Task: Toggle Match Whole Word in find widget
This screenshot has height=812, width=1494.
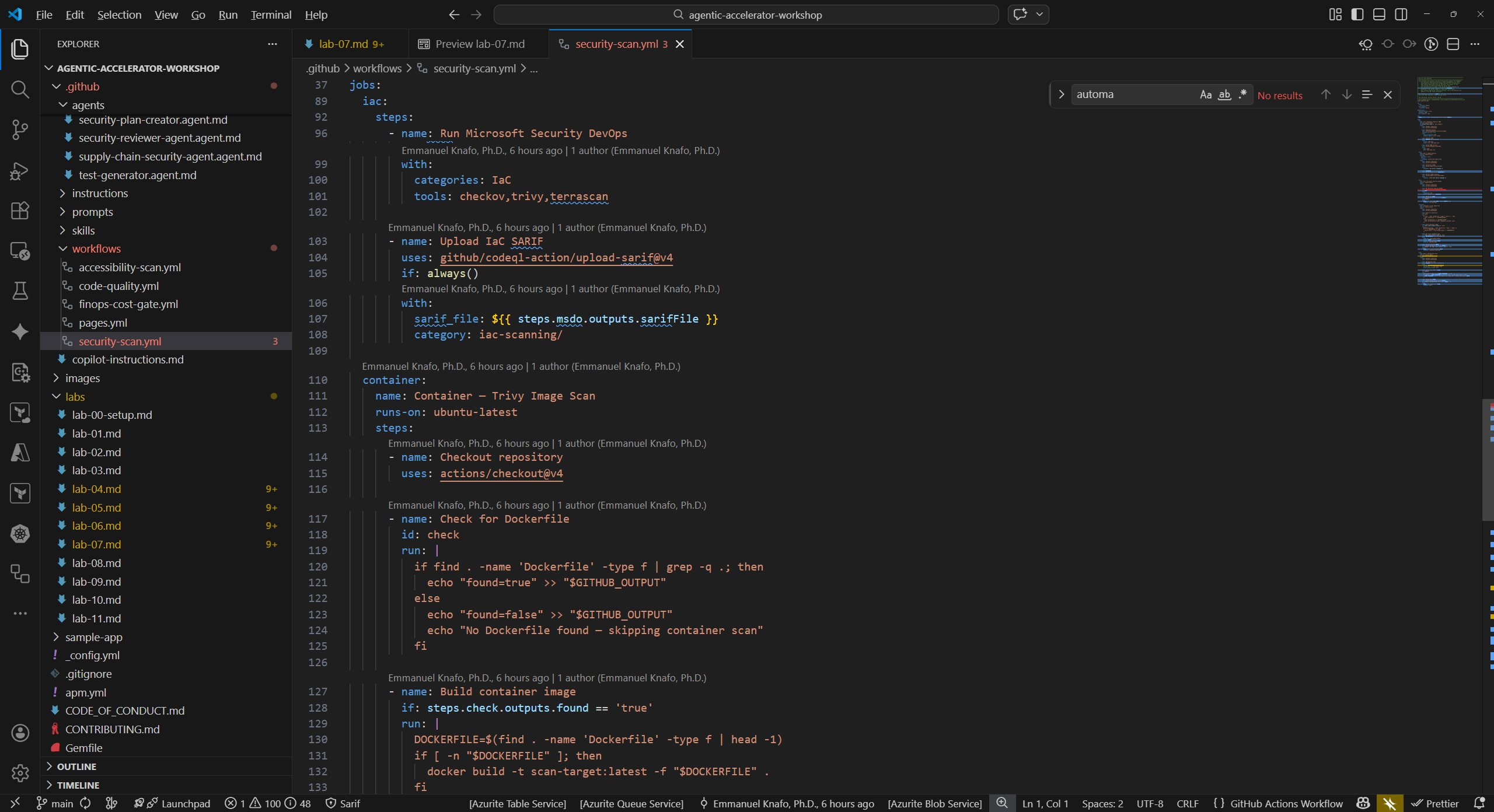Action: tap(1224, 94)
